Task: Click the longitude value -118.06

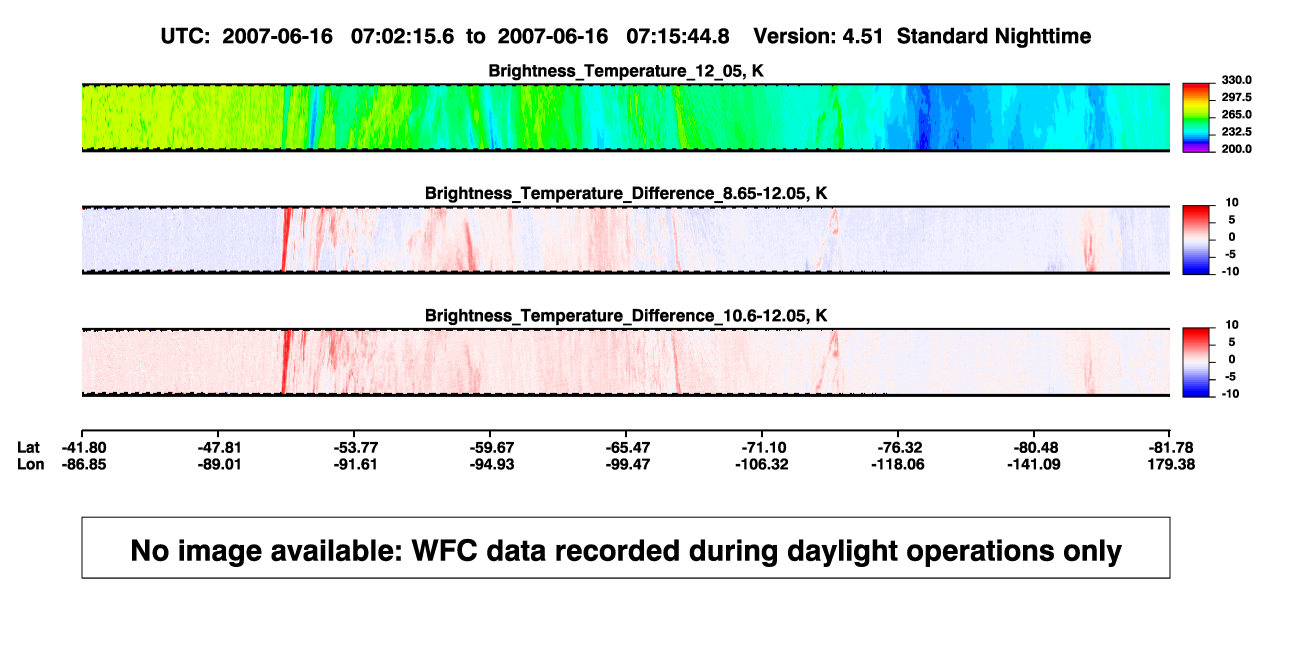Action: (x=898, y=464)
